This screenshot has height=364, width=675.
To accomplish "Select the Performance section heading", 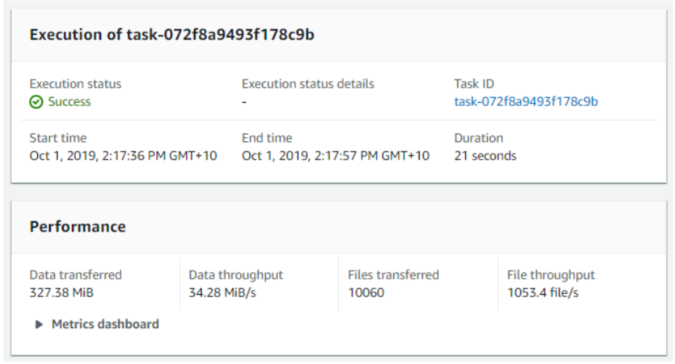I will (77, 226).
